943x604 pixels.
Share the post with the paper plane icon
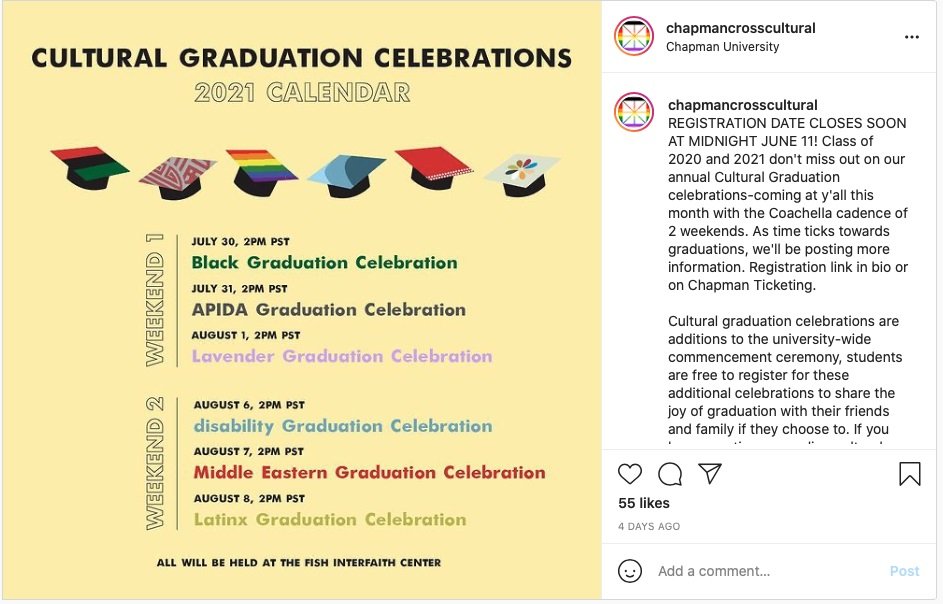tap(710, 474)
